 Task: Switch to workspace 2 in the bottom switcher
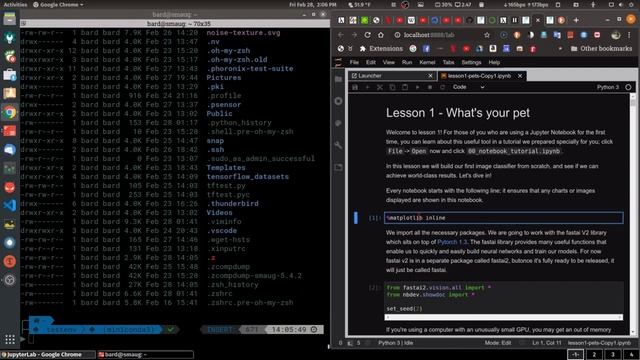point(594,355)
